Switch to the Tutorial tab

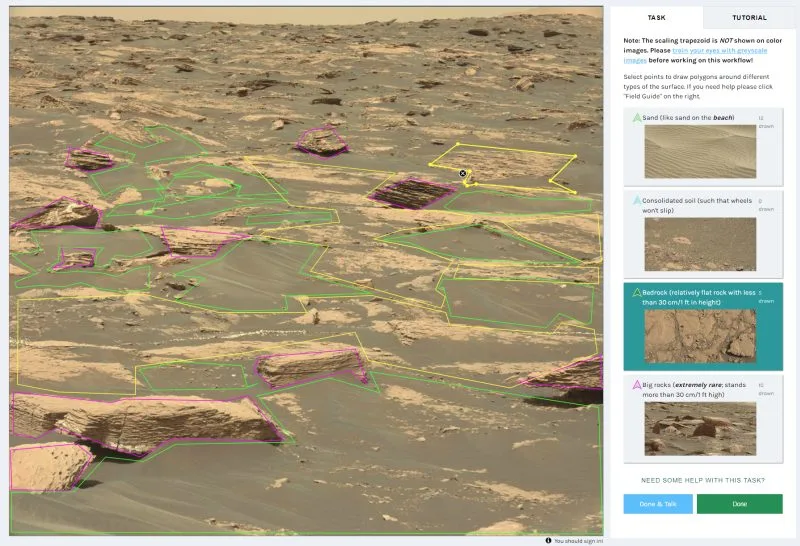[x=749, y=17]
